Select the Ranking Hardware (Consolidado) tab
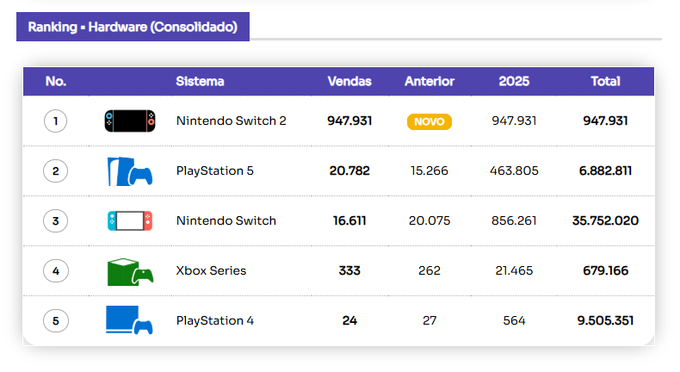Viewport: 680px width, 372px height. 133,27
